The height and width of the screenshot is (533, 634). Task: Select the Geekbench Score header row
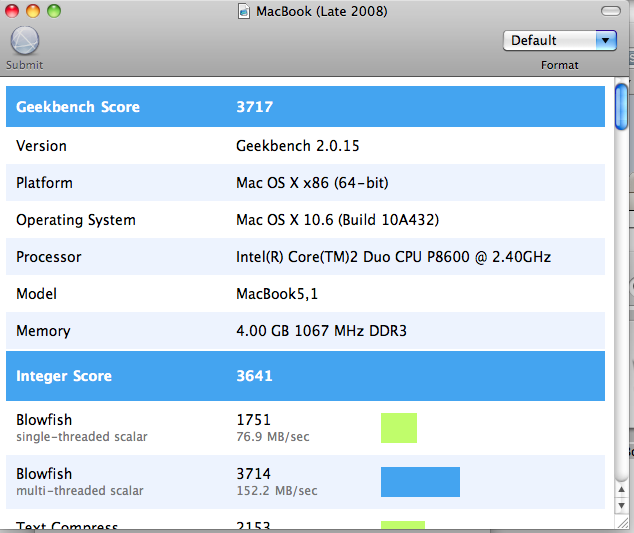click(x=305, y=106)
